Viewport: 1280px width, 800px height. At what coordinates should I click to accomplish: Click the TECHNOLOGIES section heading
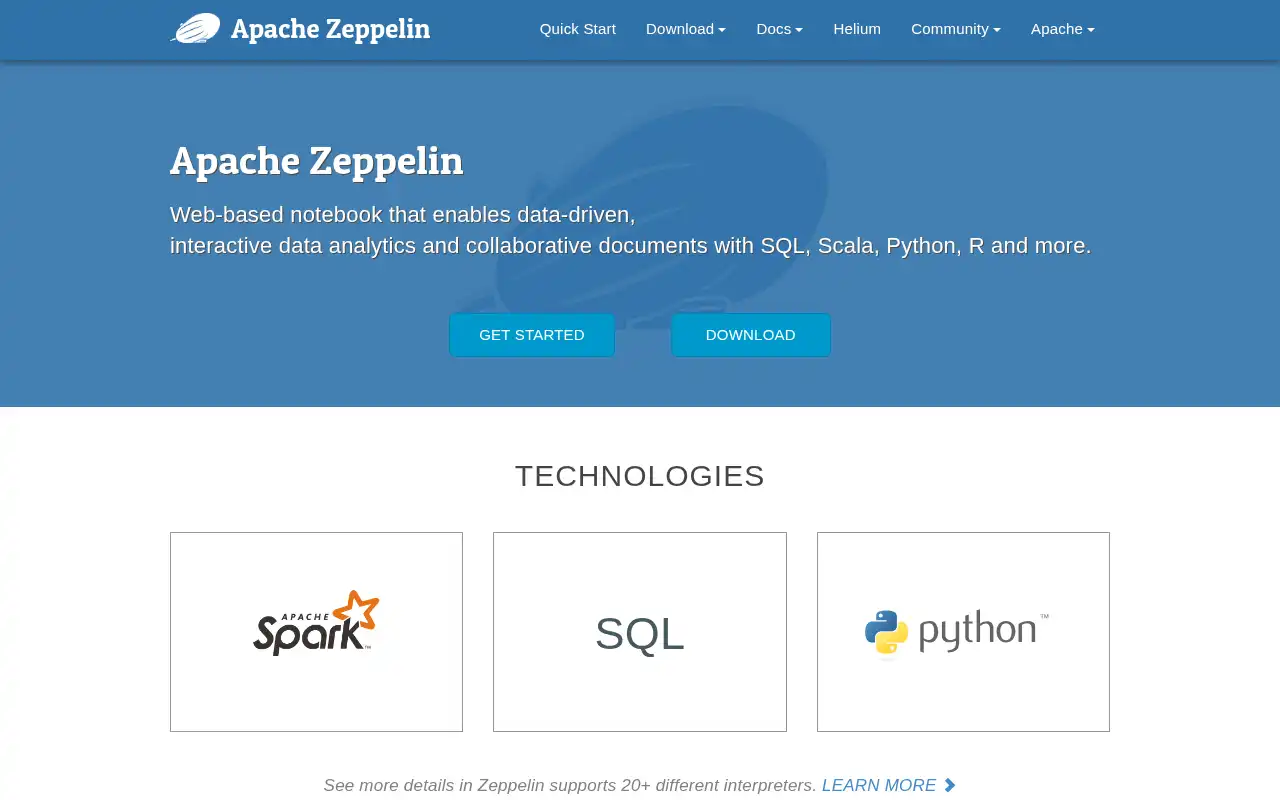point(640,476)
